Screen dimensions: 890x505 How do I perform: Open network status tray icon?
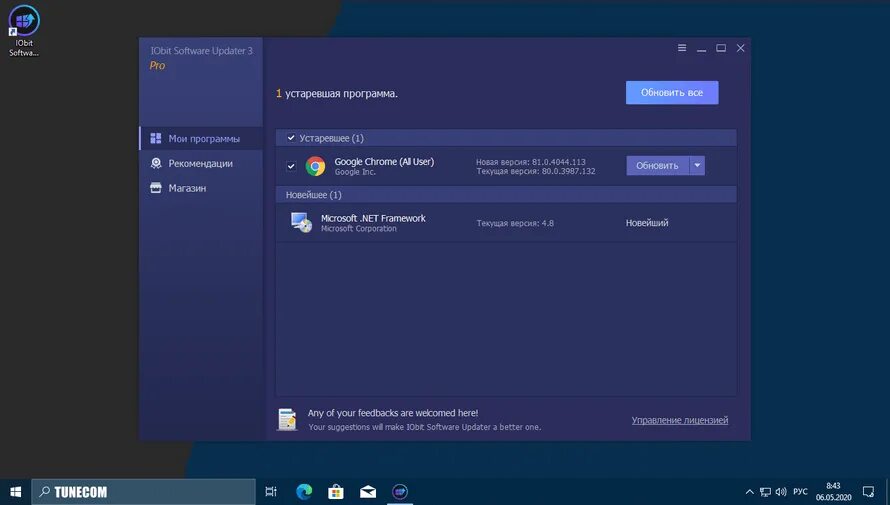click(765, 491)
